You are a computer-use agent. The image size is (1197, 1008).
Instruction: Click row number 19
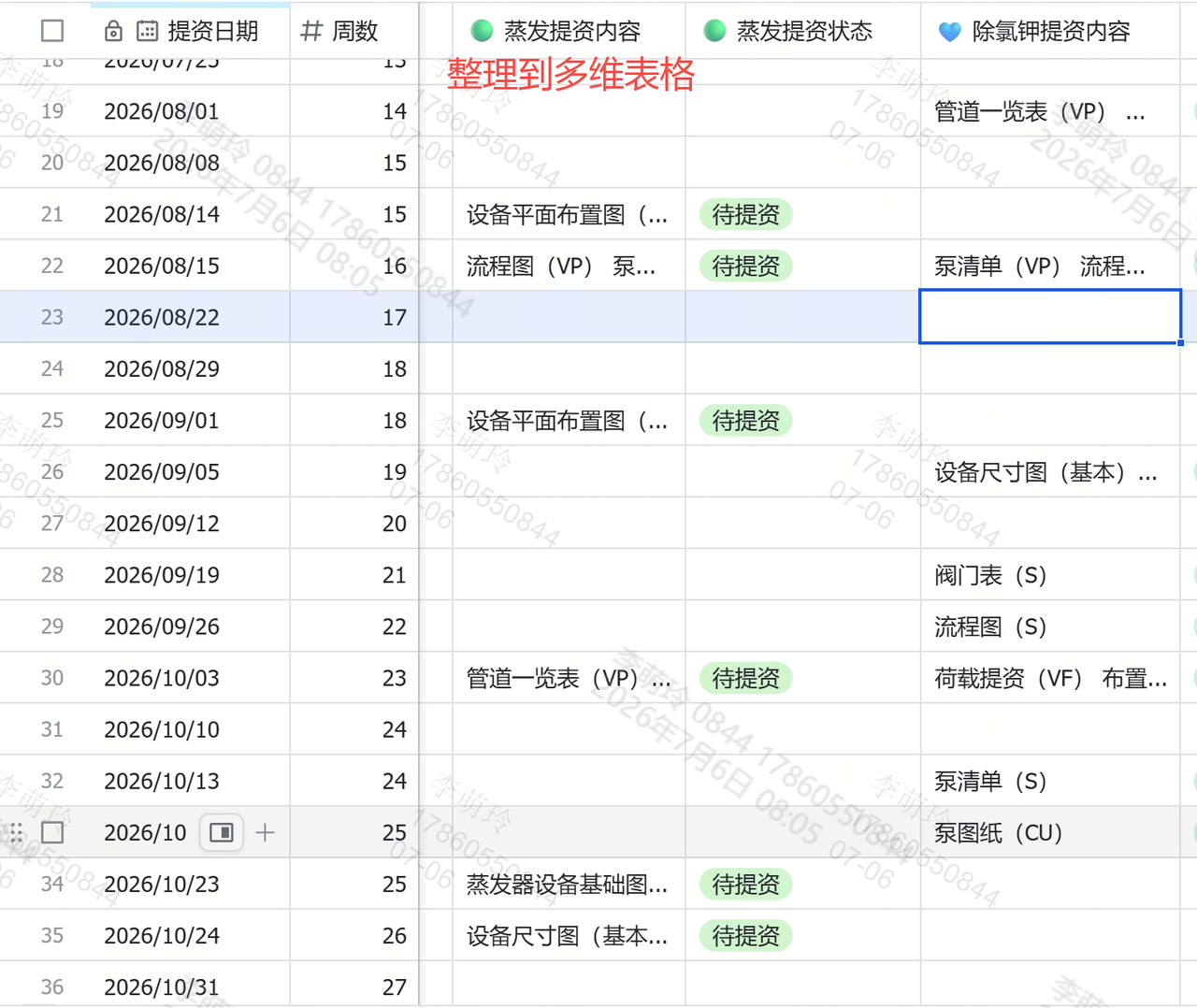point(52,111)
